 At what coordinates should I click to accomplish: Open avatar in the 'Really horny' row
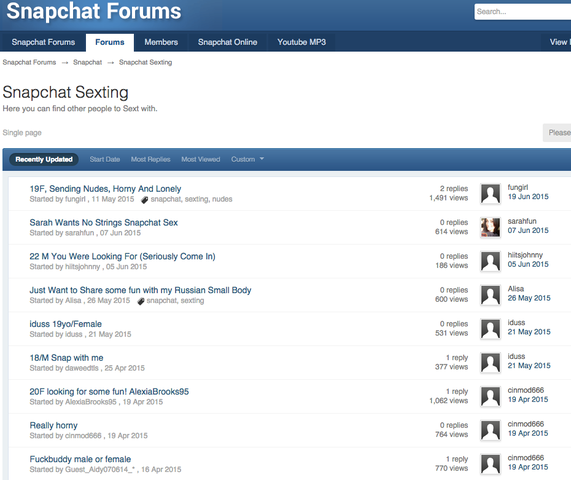coord(490,430)
